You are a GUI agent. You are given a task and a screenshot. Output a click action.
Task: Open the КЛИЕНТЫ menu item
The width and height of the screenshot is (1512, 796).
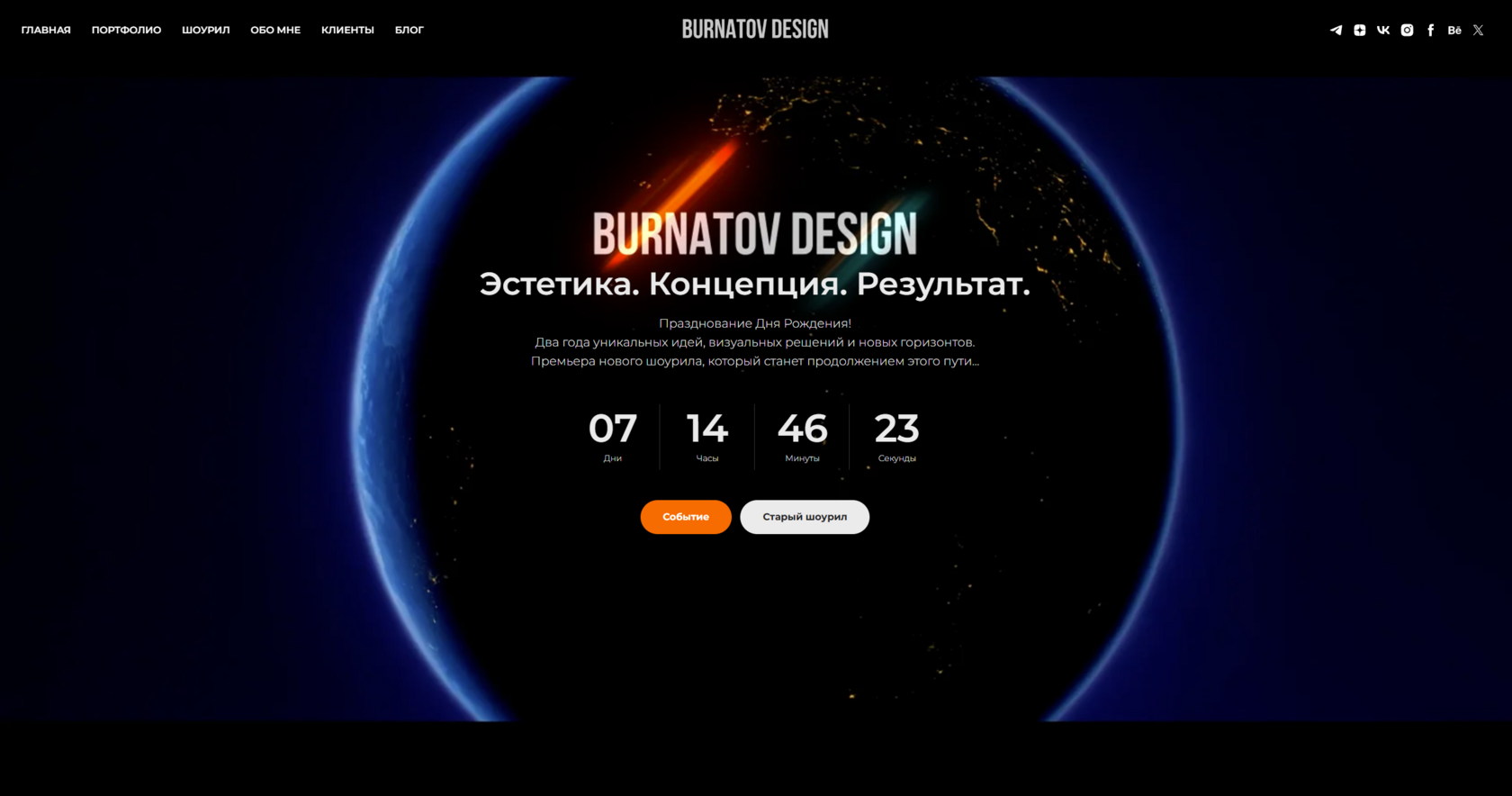(x=347, y=30)
